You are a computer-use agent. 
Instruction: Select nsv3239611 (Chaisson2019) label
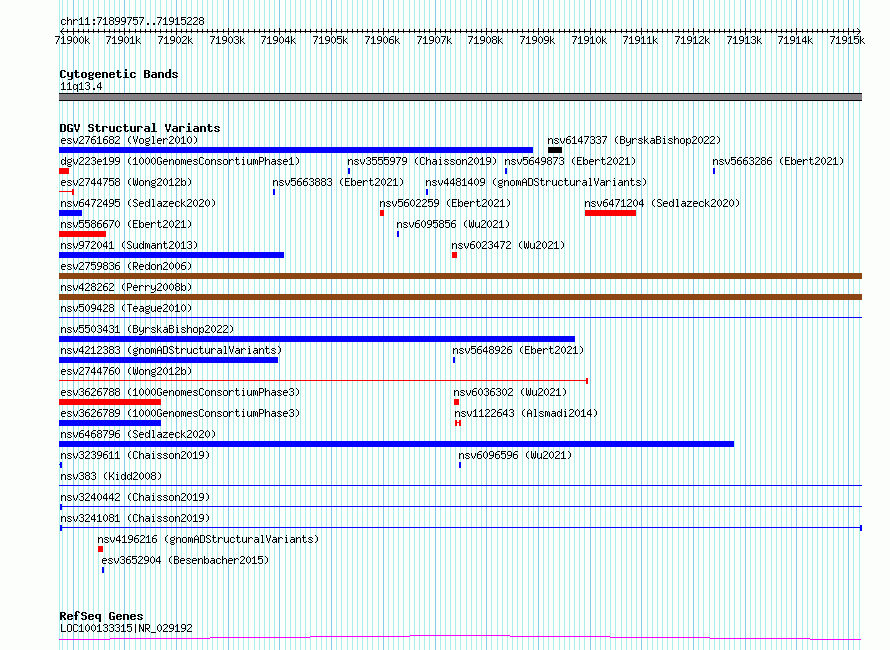[135, 455]
